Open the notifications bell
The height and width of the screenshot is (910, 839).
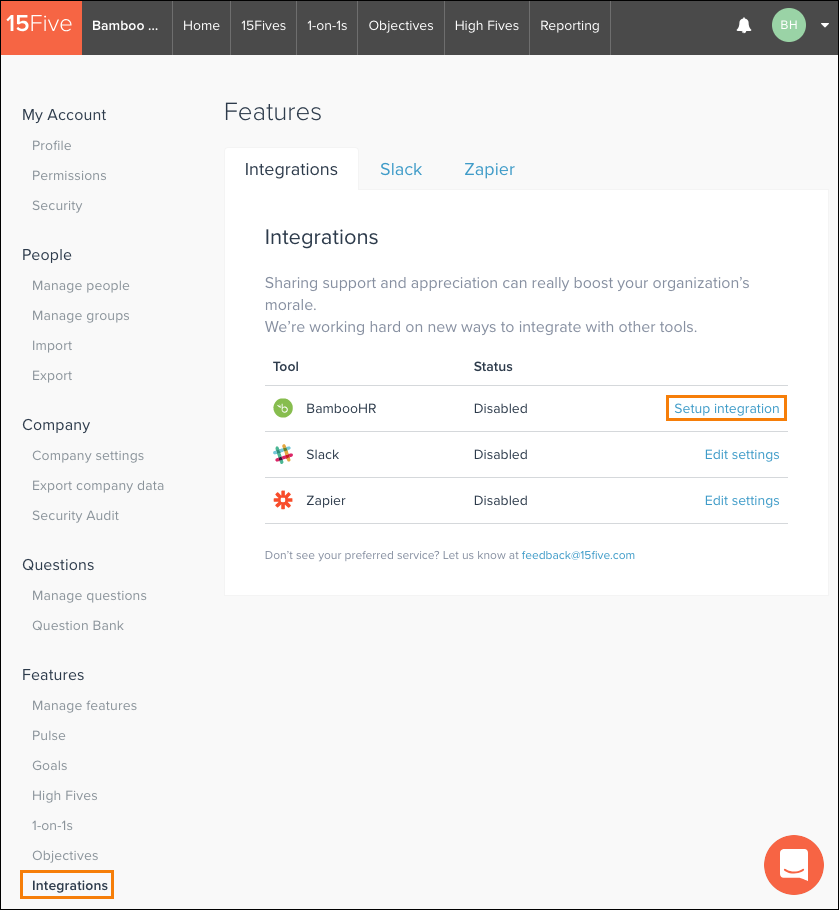coord(744,26)
